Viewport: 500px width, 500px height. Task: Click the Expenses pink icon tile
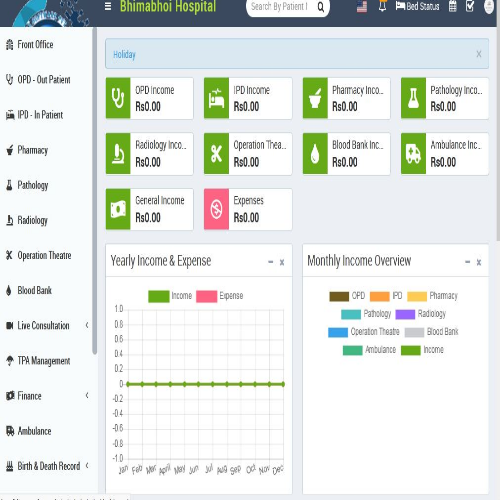[x=216, y=209]
